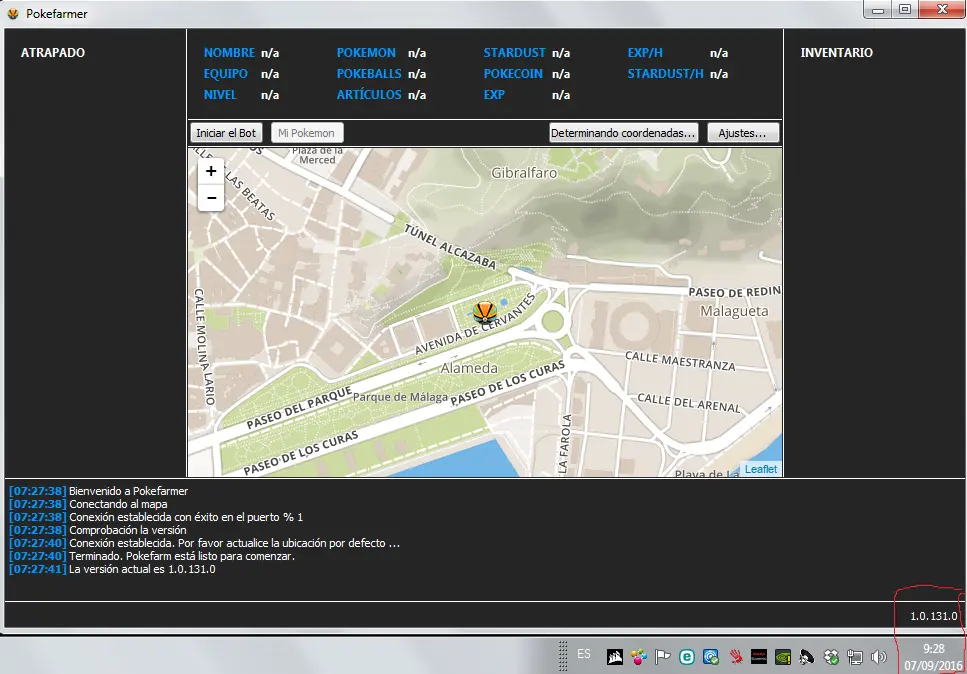This screenshot has width=967, height=674.
Task: Click the STARDUST stat label
Action: pos(514,53)
